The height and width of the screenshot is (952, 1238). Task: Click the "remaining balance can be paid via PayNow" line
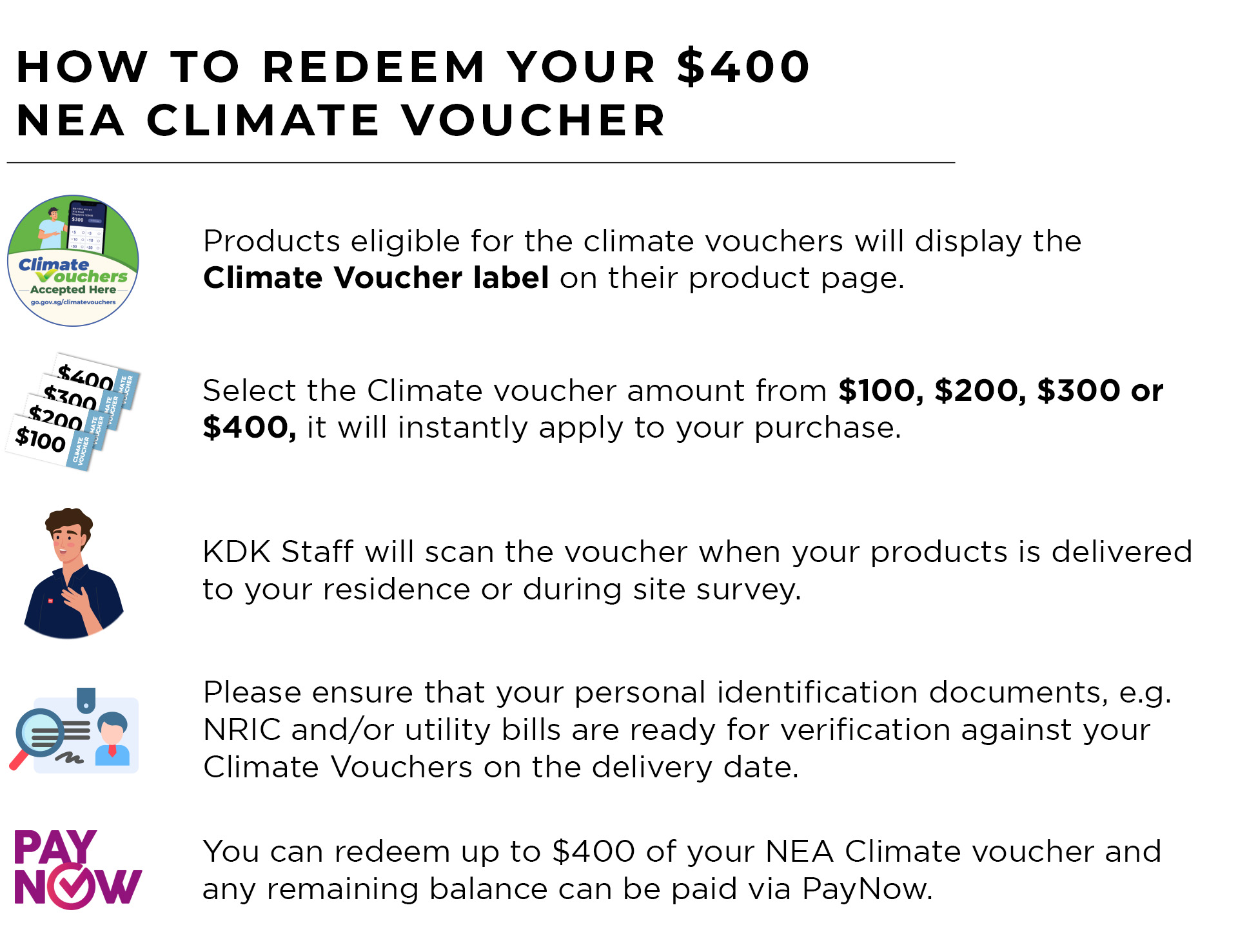tap(567, 889)
